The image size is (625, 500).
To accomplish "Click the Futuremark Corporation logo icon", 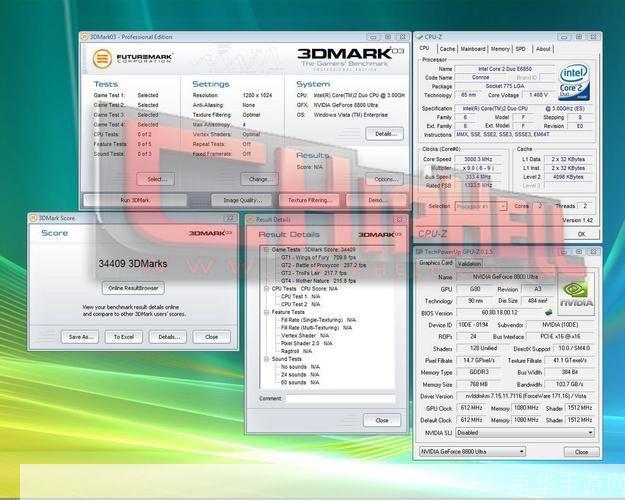I will point(102,58).
